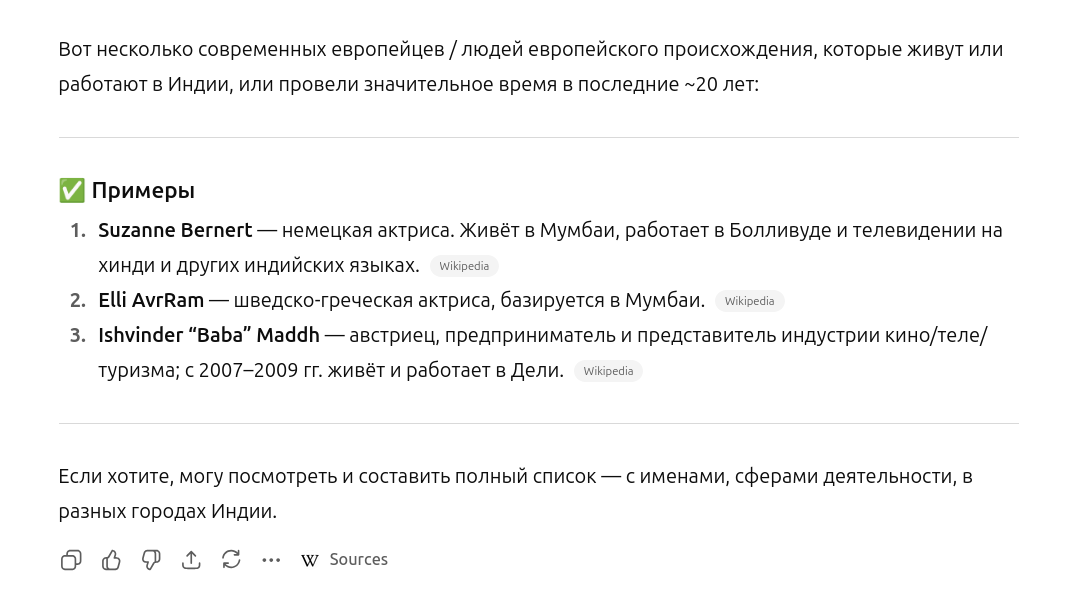This screenshot has width=1073, height=602.
Task: Click the bold name Elli AvrRam
Action: click(x=151, y=300)
